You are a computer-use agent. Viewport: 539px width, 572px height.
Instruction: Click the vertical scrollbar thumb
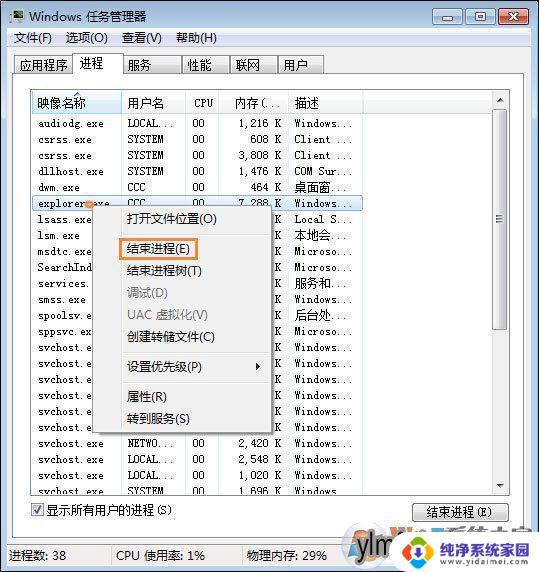[499, 219]
